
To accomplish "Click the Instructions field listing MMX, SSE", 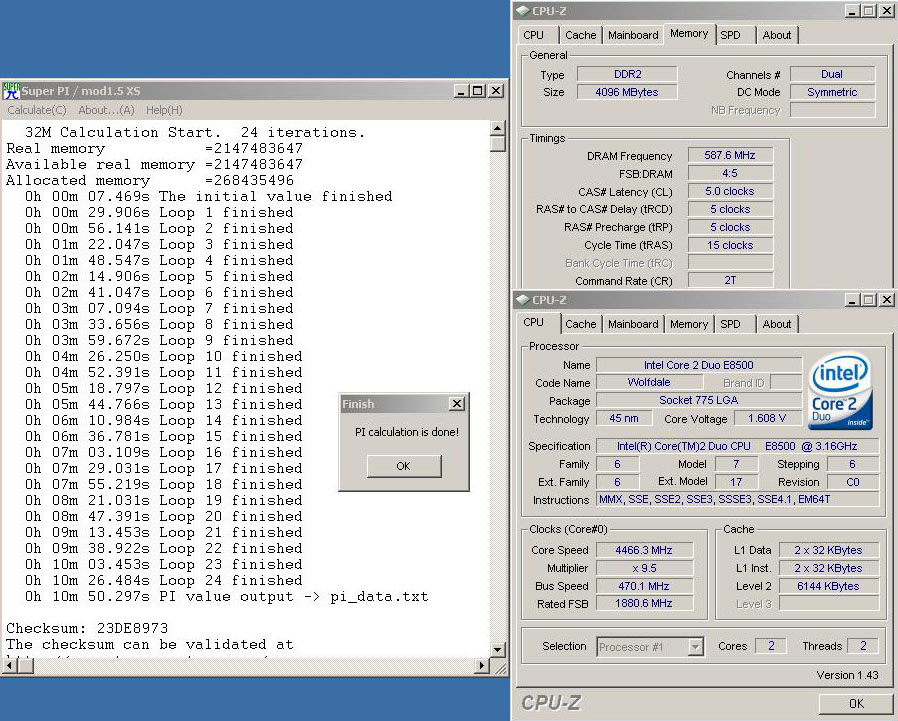I will pos(738,499).
